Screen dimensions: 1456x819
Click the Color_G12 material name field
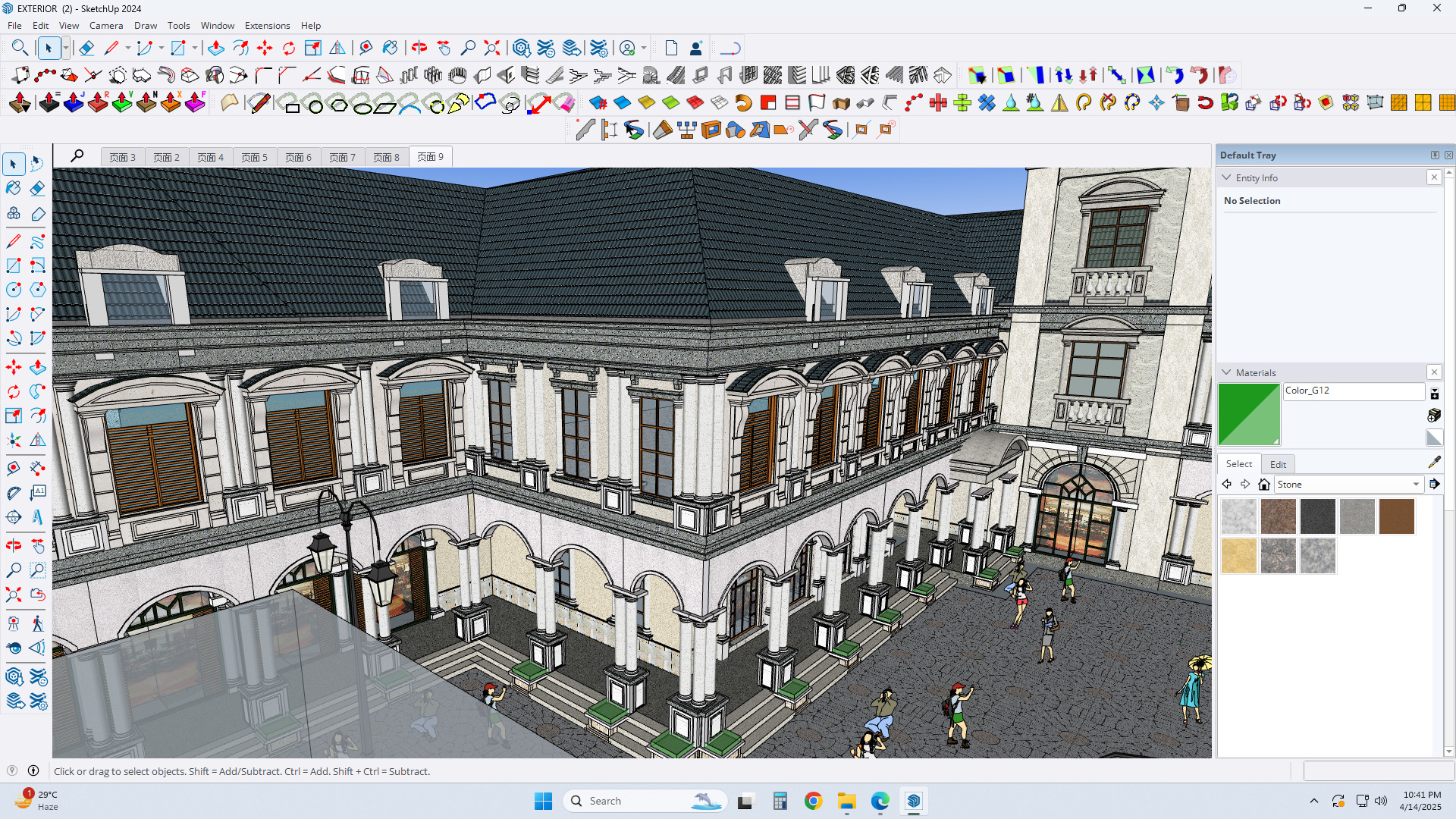(x=1354, y=391)
